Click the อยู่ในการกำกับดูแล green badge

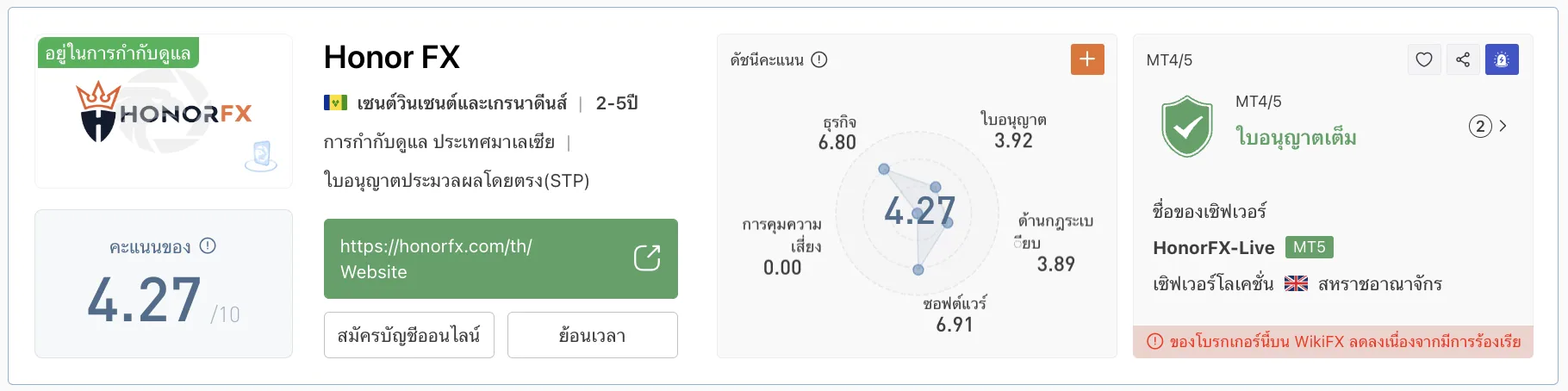point(118,53)
